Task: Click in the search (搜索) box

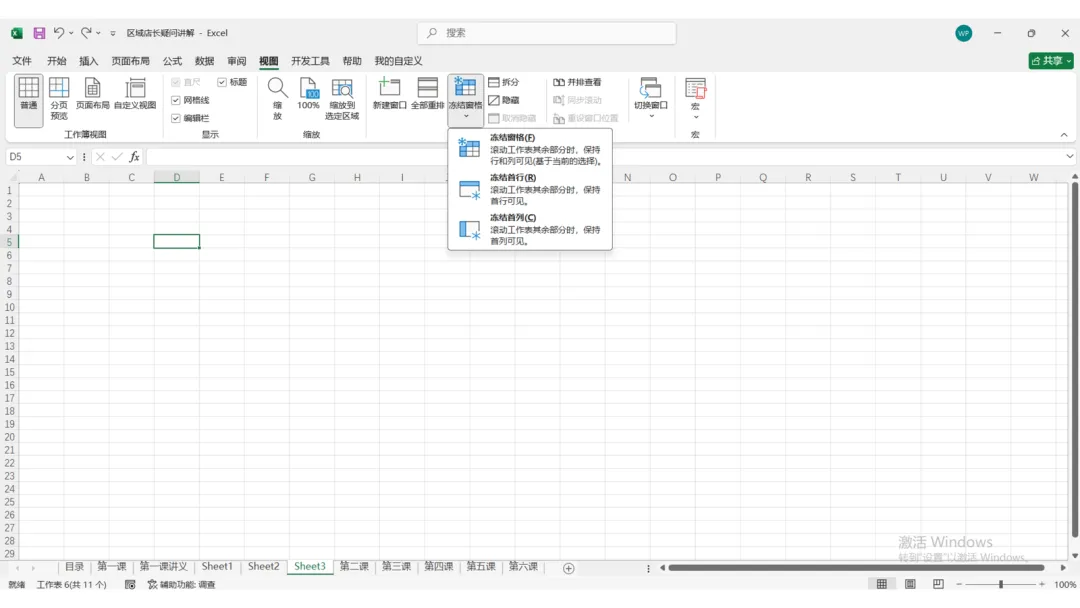Action: pyautogui.click(x=547, y=33)
